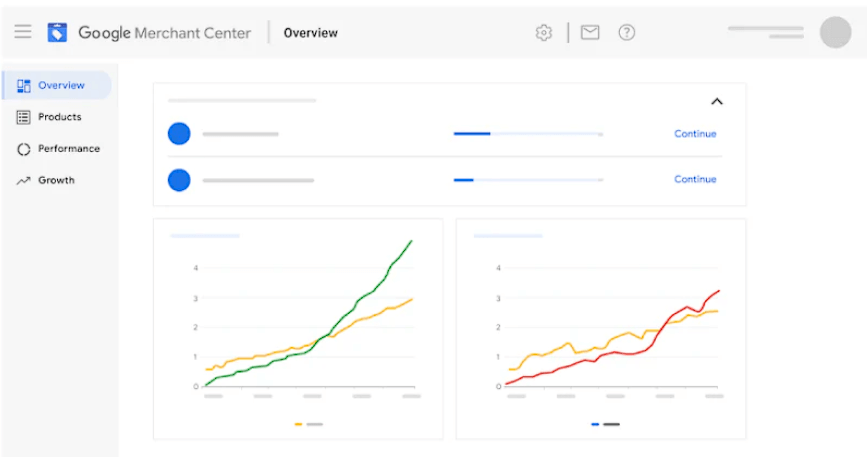The image size is (867, 457).
Task: Click the yellow legend swatch under left chart
Action: pos(299,424)
